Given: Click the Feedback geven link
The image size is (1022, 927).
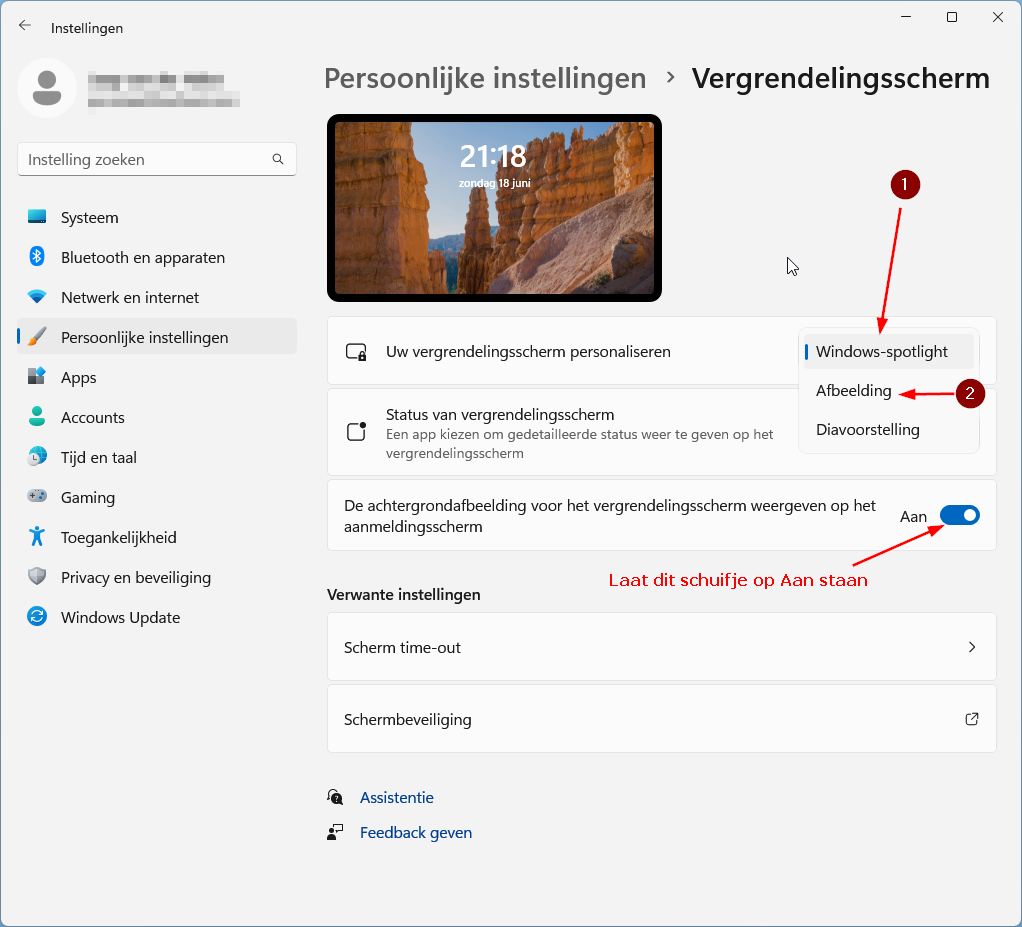Looking at the screenshot, I should coord(415,832).
